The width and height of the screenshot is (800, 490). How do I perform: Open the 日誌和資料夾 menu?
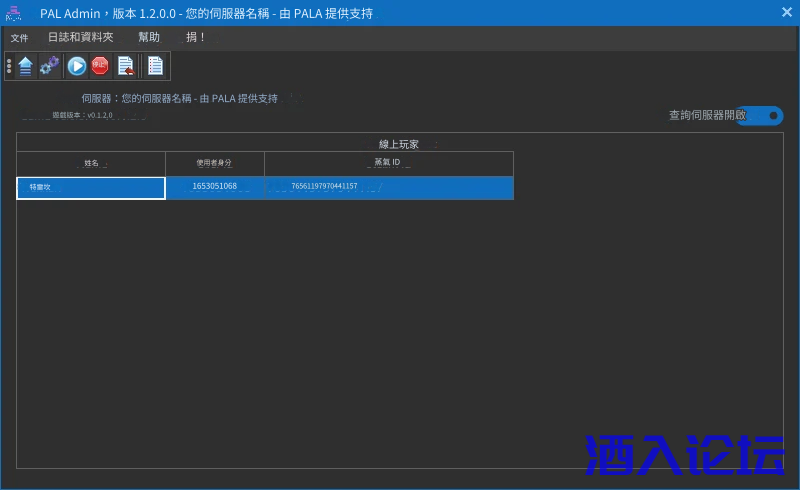(x=80, y=37)
